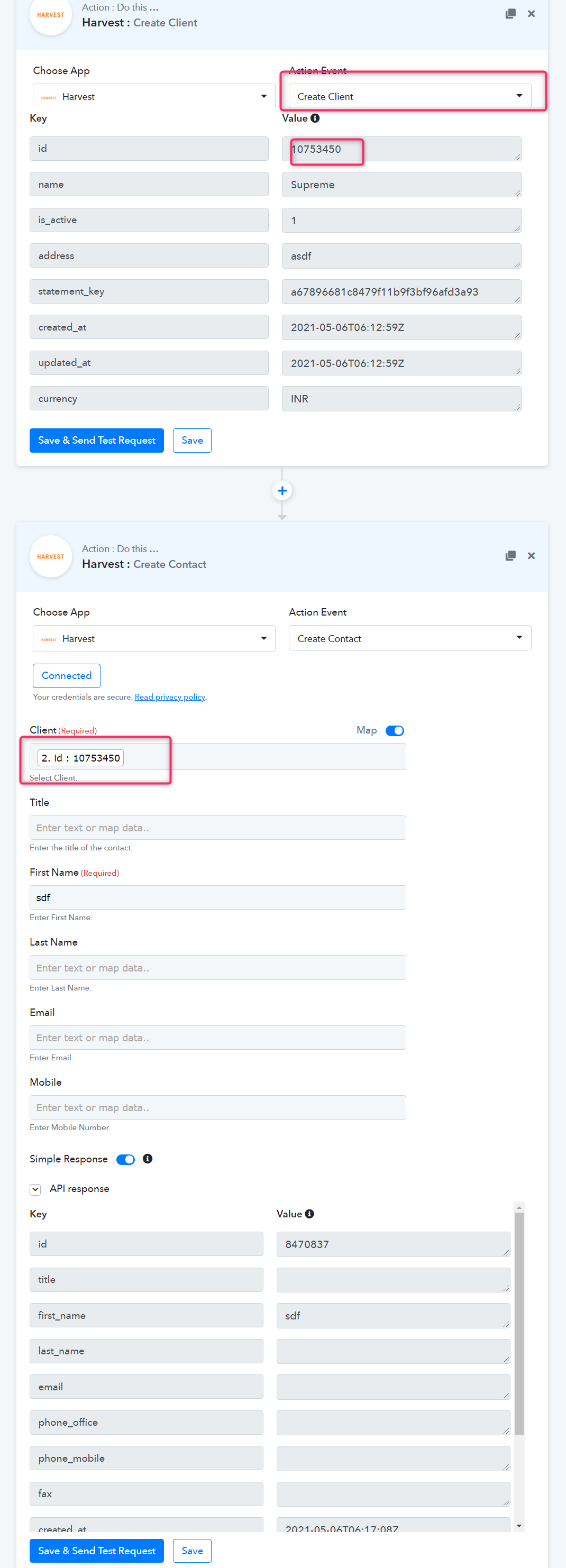The height and width of the screenshot is (1568, 566).
Task: Remove the Create Contact action step
Action: (x=531, y=556)
